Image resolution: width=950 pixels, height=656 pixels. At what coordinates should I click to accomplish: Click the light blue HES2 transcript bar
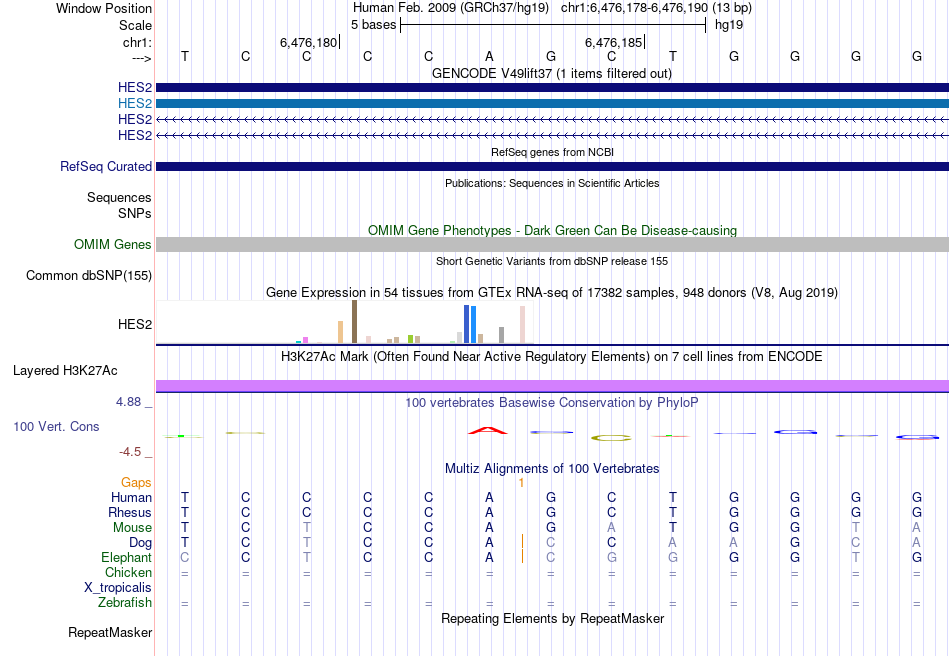[552, 104]
